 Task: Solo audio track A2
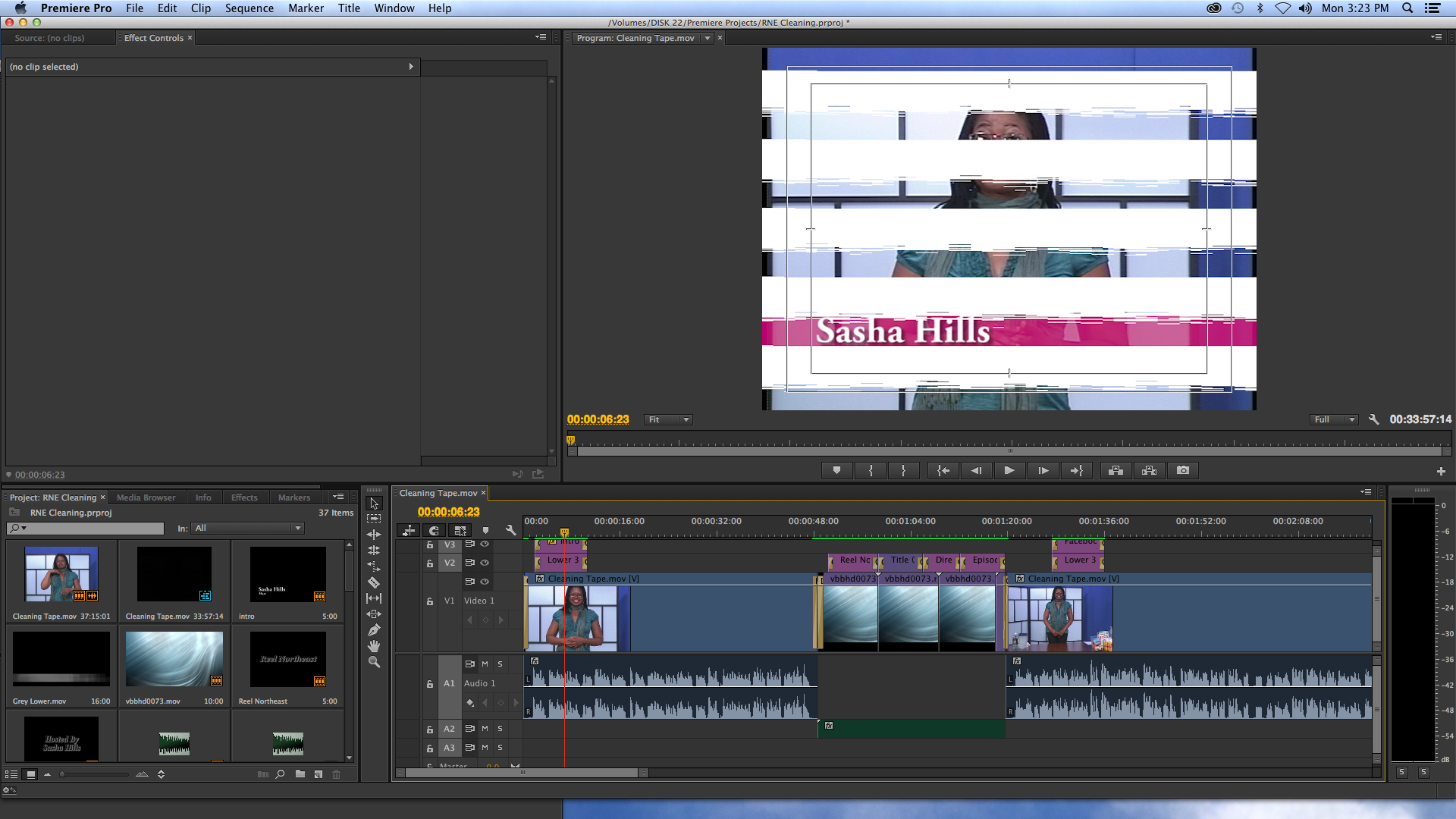(x=500, y=729)
